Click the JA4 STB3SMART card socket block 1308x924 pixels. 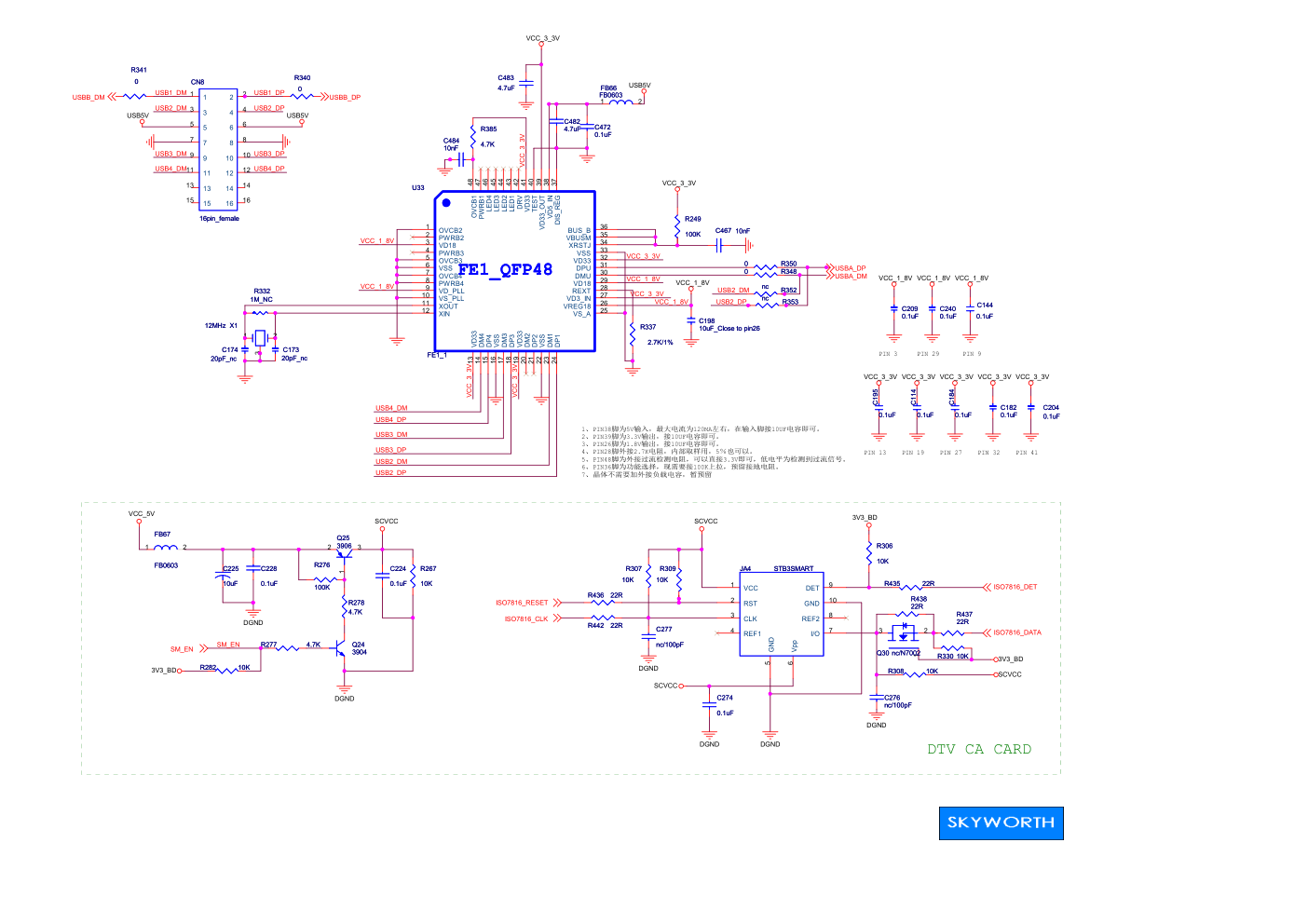pyautogui.click(x=781, y=614)
